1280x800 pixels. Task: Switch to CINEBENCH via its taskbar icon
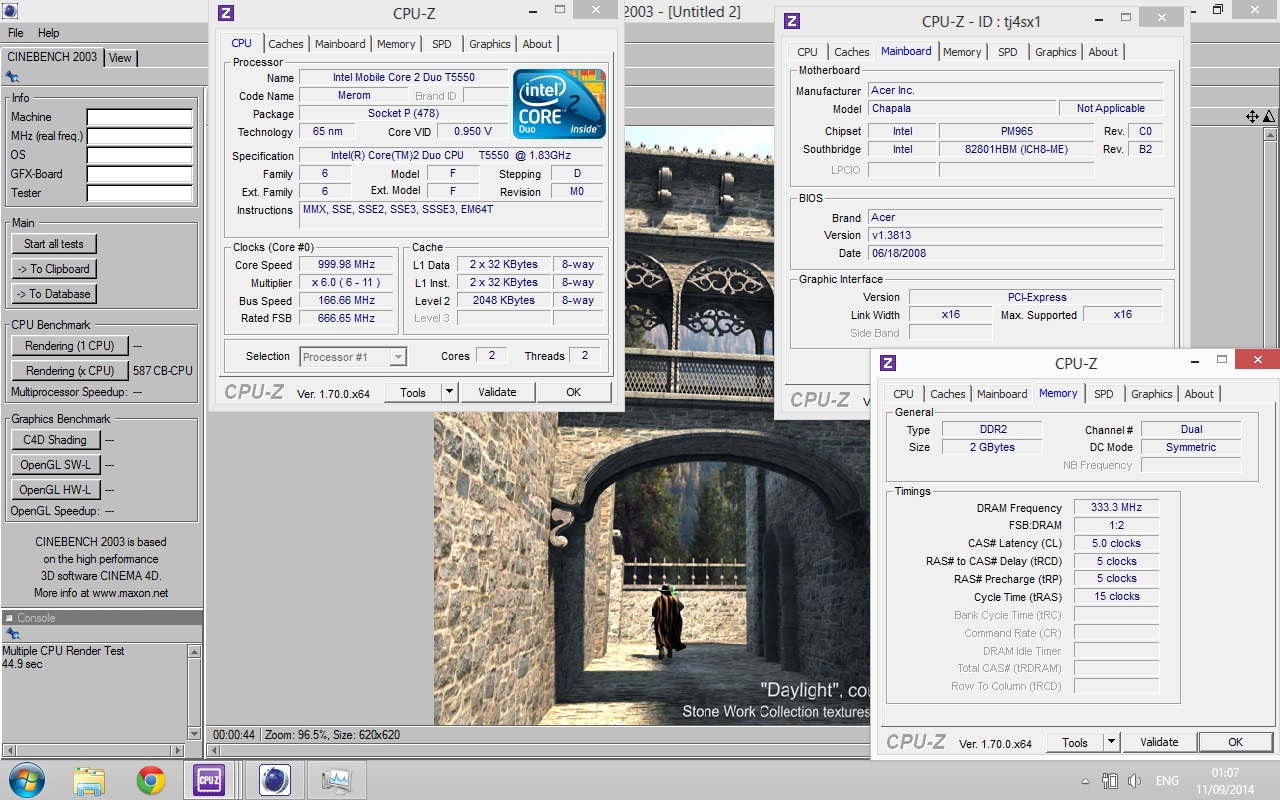[275, 780]
